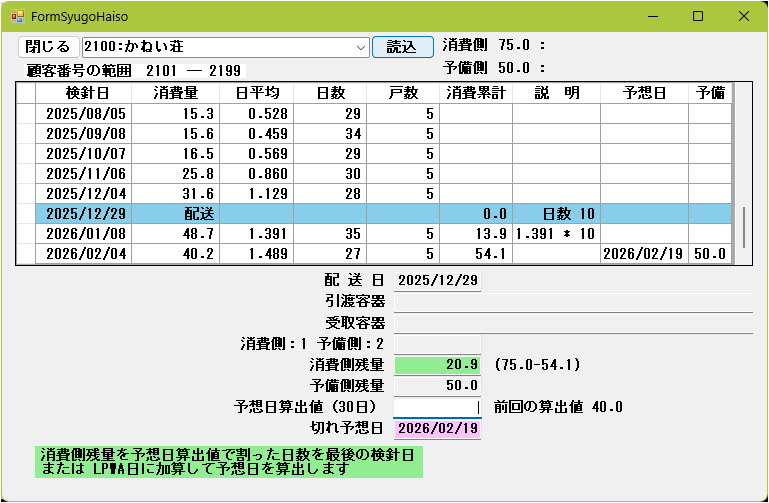Click the pink 切れ予想日 field
This screenshot has height=503, width=769.
click(x=438, y=429)
